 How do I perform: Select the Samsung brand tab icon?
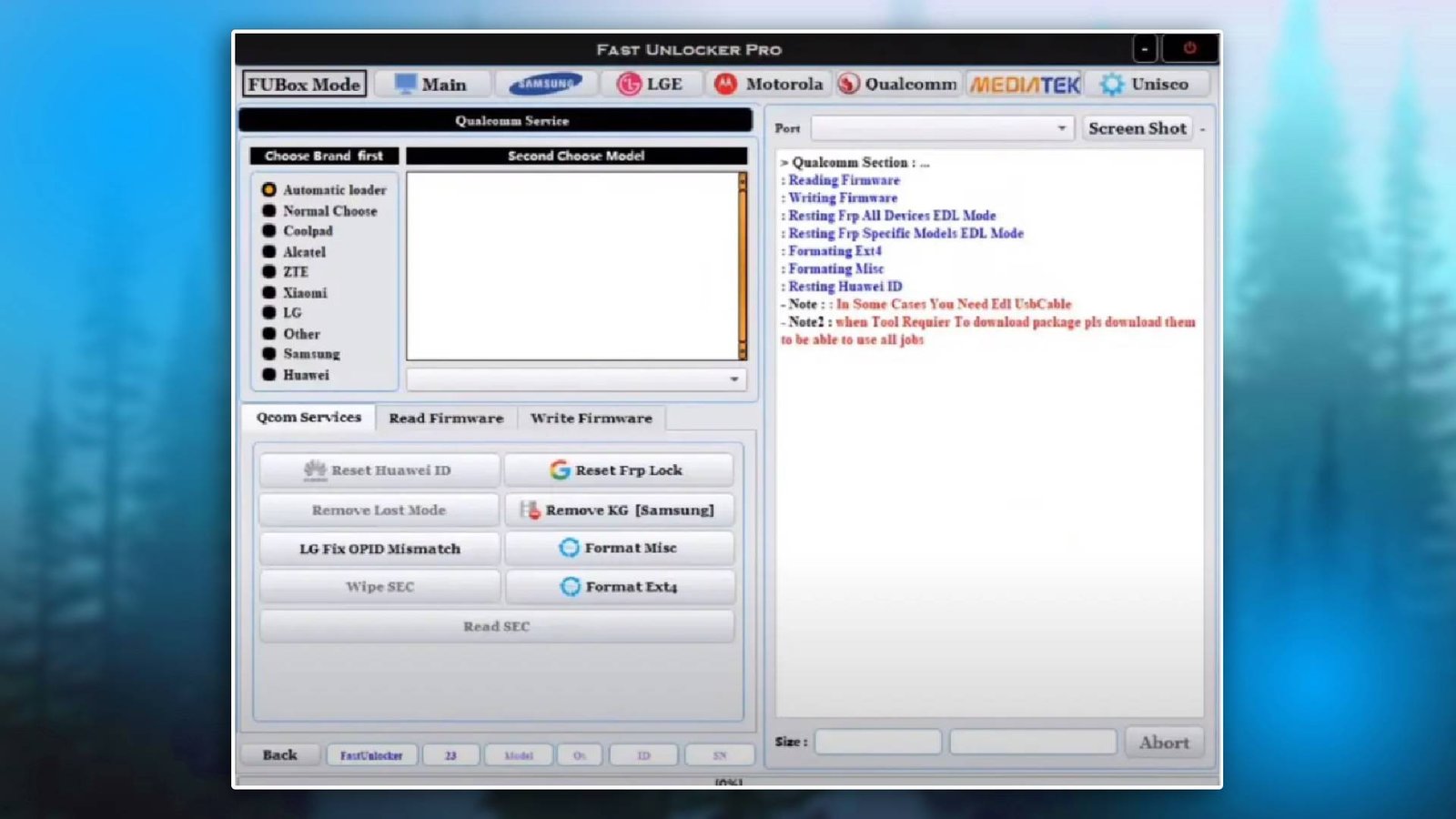click(547, 83)
